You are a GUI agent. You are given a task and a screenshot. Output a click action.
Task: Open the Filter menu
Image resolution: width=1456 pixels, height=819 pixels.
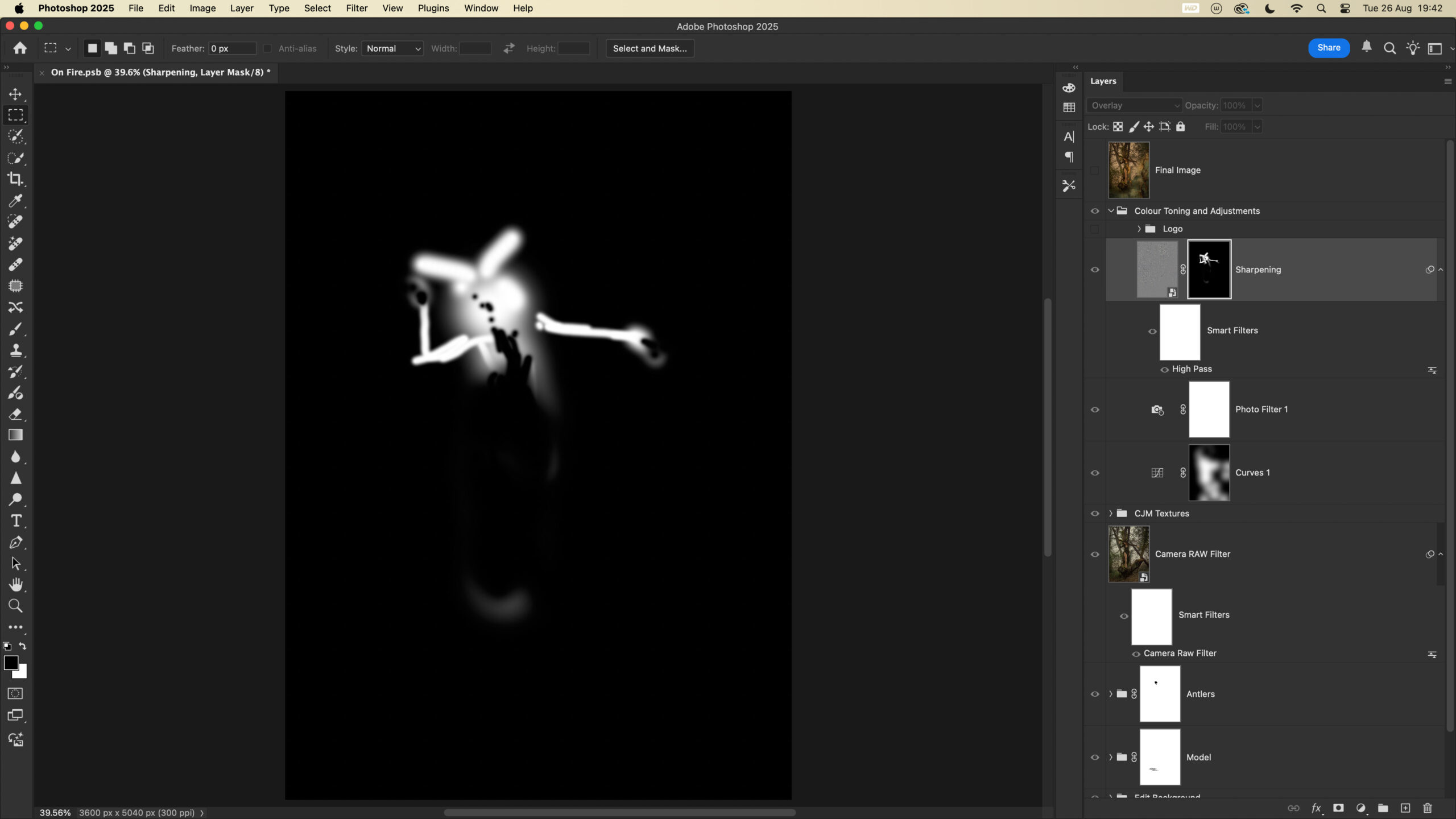tap(357, 8)
